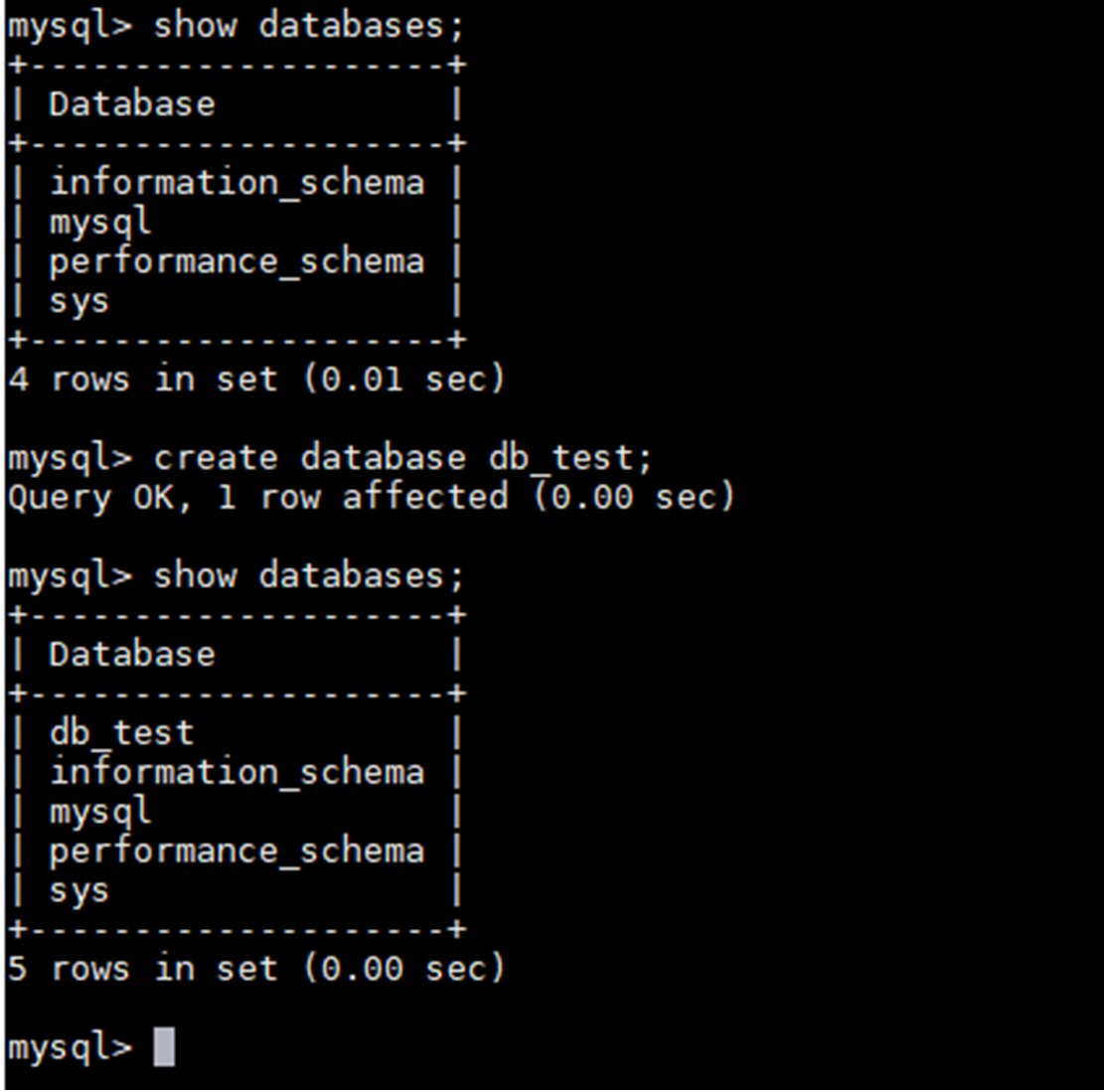Screen dimensions: 1104x1092
Task: Click the Database header of the four-row table
Action: coord(132,104)
